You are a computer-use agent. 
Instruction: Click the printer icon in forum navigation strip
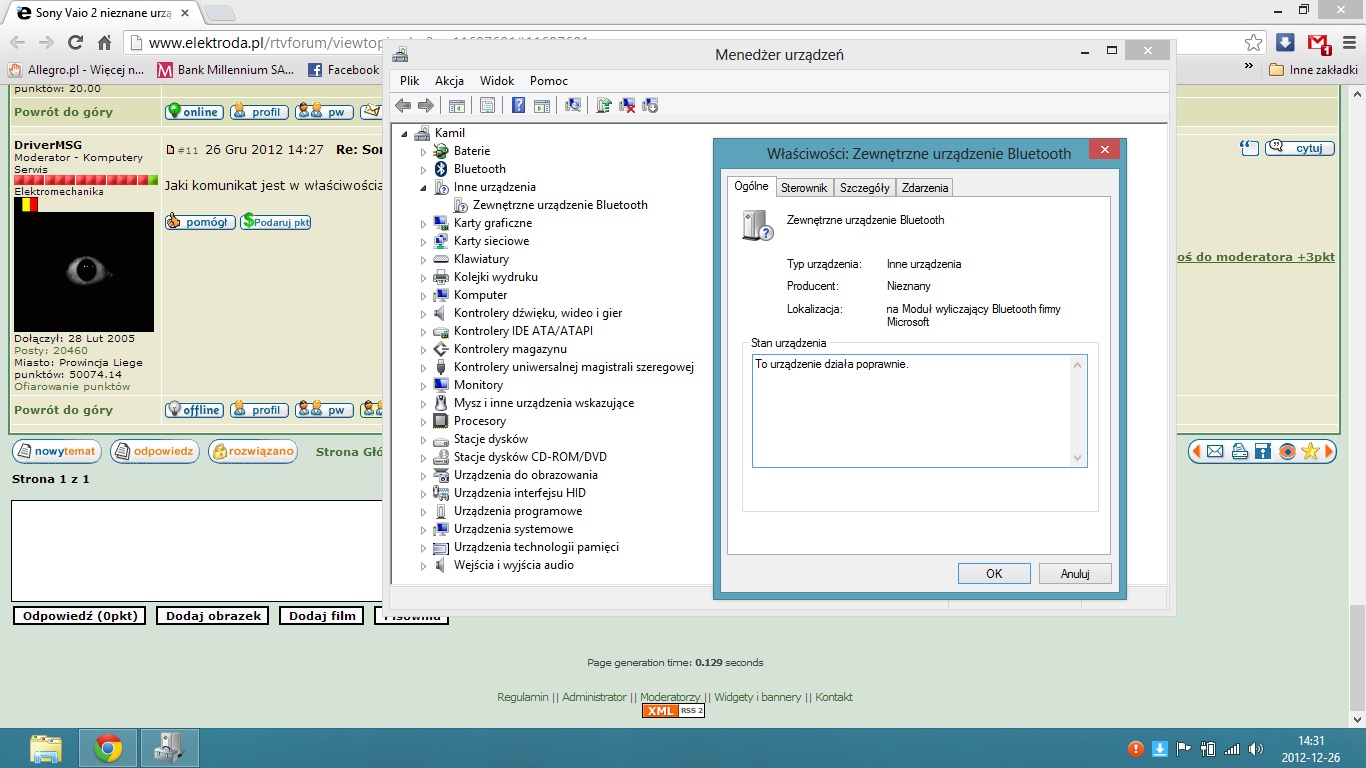(x=1239, y=452)
